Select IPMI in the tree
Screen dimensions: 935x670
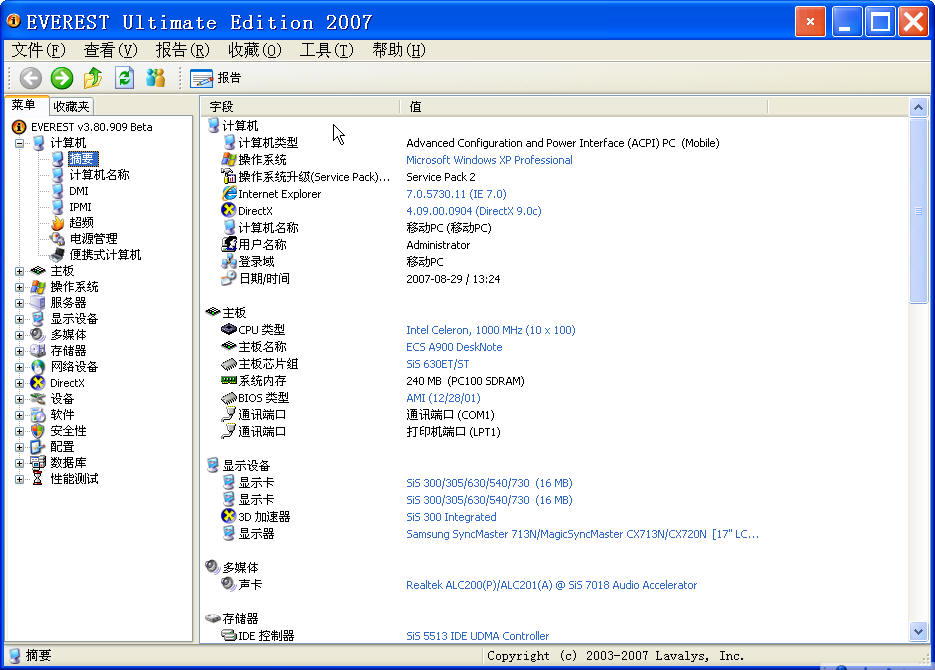click(x=80, y=207)
